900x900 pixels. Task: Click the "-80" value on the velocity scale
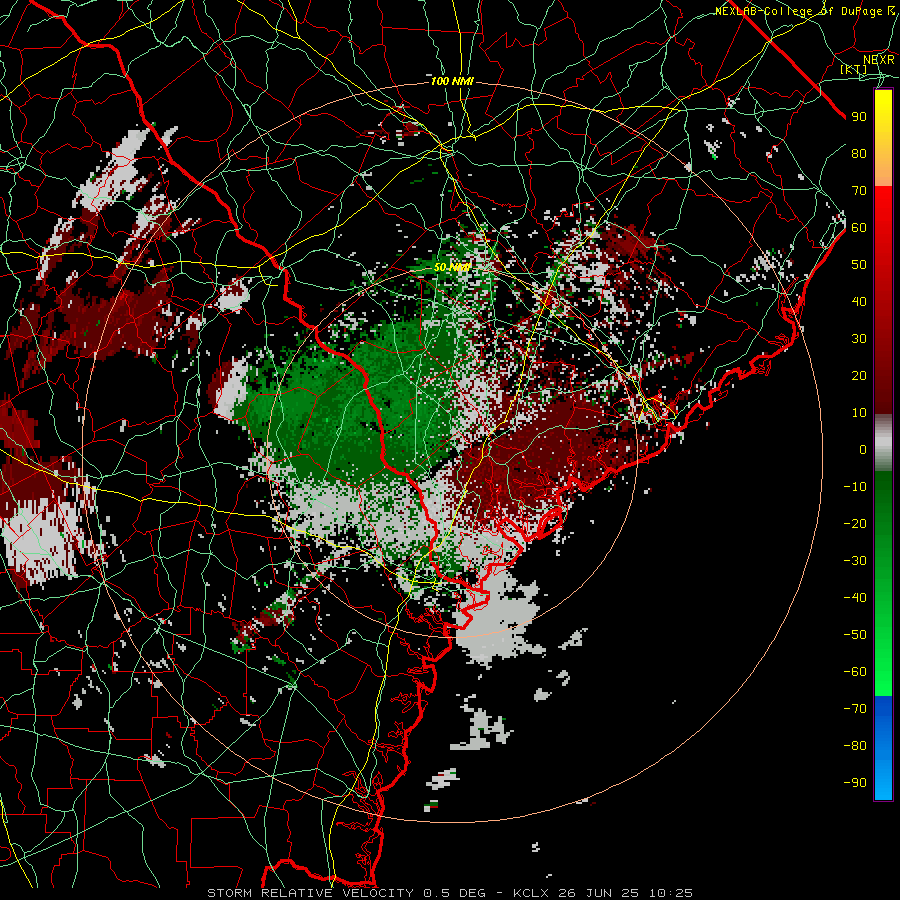[x=855, y=746]
